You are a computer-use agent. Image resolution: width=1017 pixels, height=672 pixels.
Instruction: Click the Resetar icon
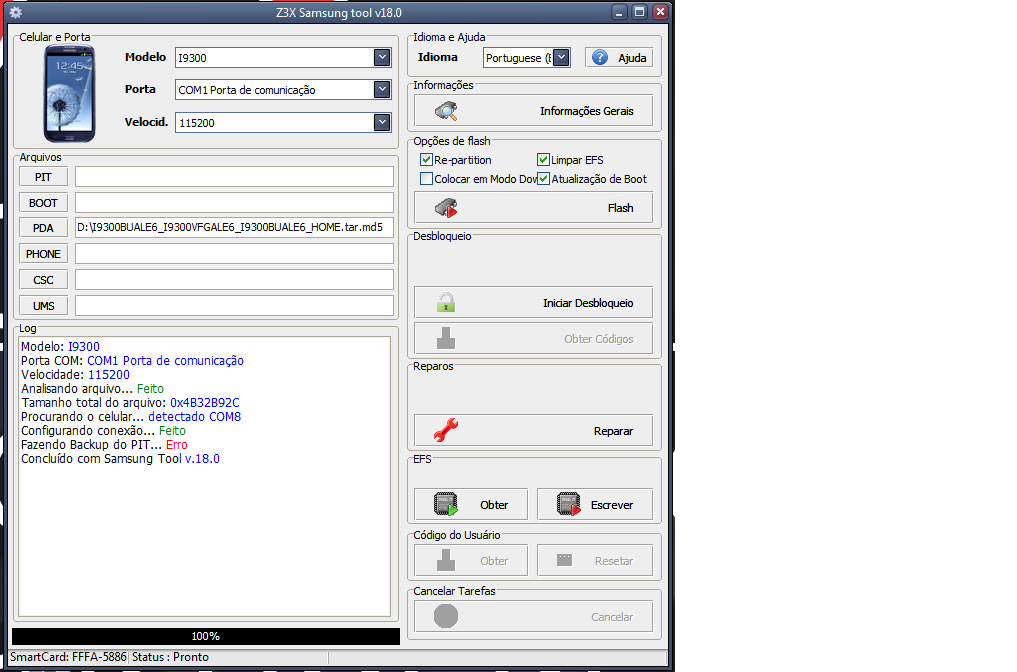tap(564, 560)
